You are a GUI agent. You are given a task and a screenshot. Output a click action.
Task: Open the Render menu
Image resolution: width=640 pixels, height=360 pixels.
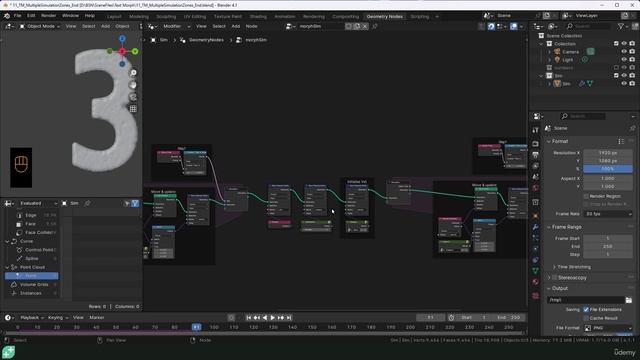coord(49,16)
